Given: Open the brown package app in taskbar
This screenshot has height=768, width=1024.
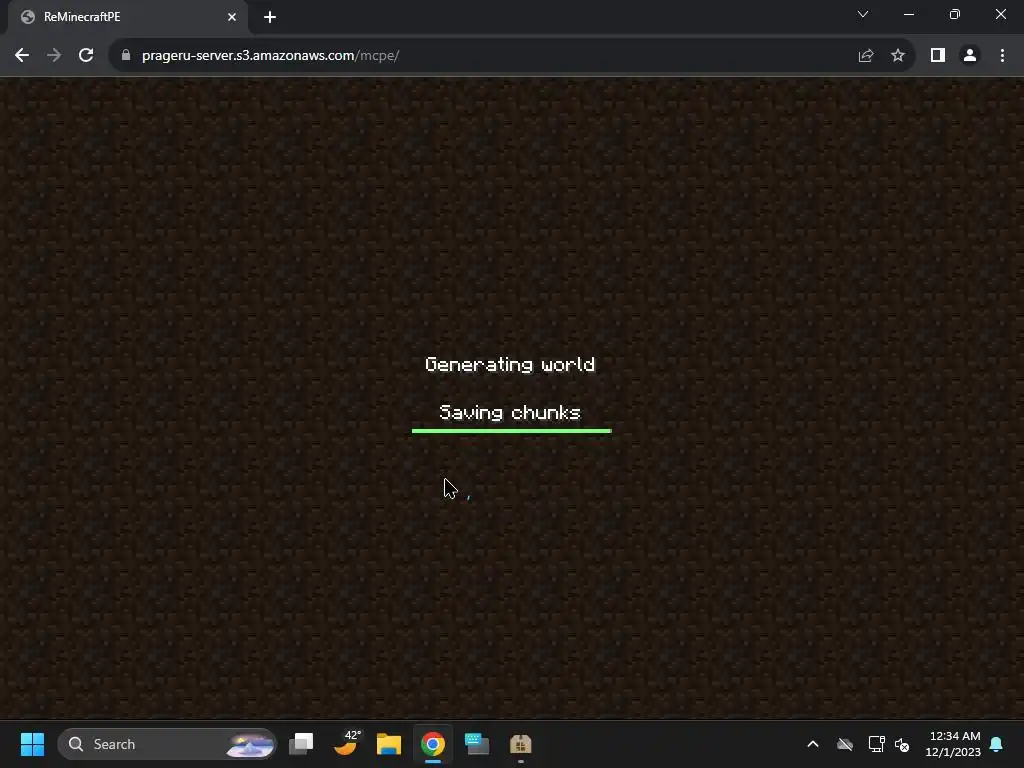Looking at the screenshot, I should pyautogui.click(x=520, y=744).
